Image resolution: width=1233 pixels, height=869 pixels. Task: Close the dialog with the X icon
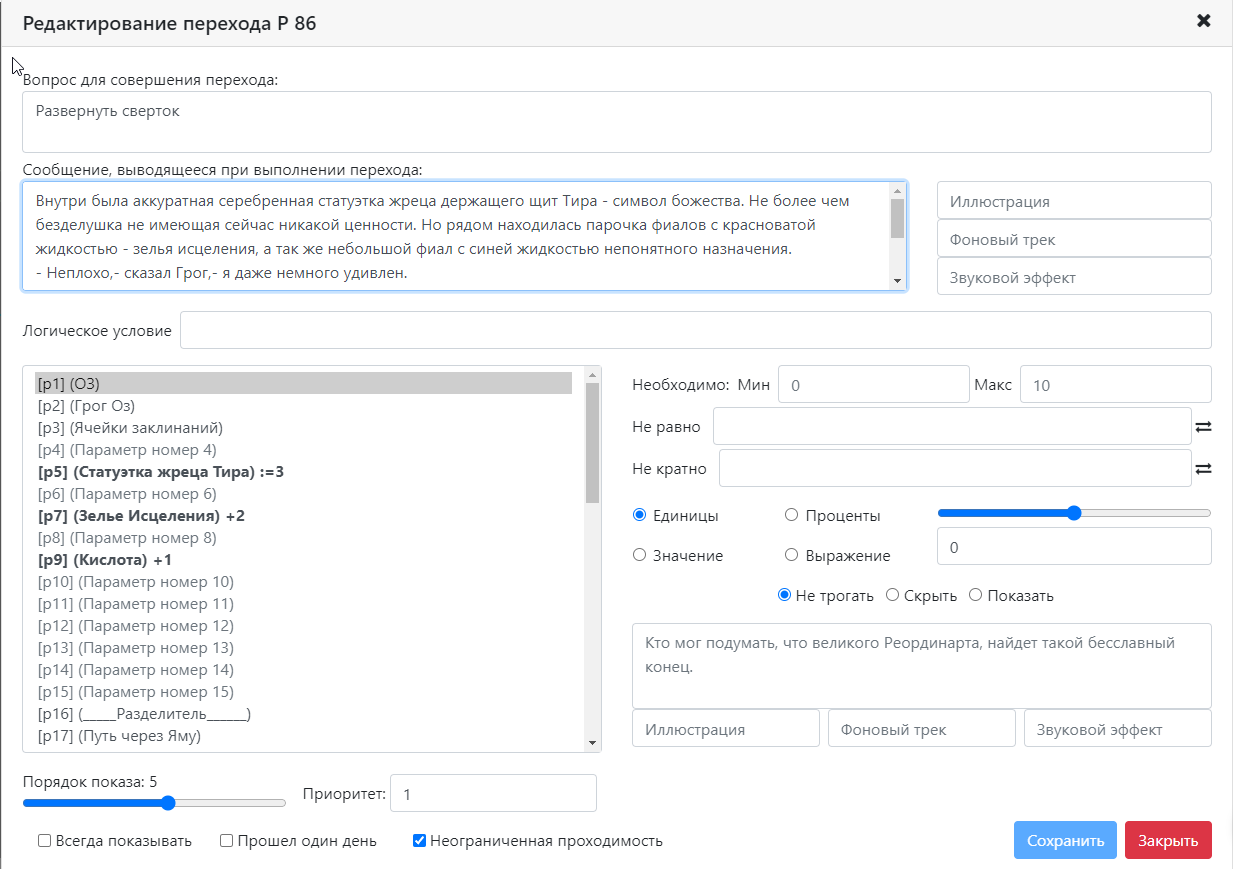[1204, 21]
